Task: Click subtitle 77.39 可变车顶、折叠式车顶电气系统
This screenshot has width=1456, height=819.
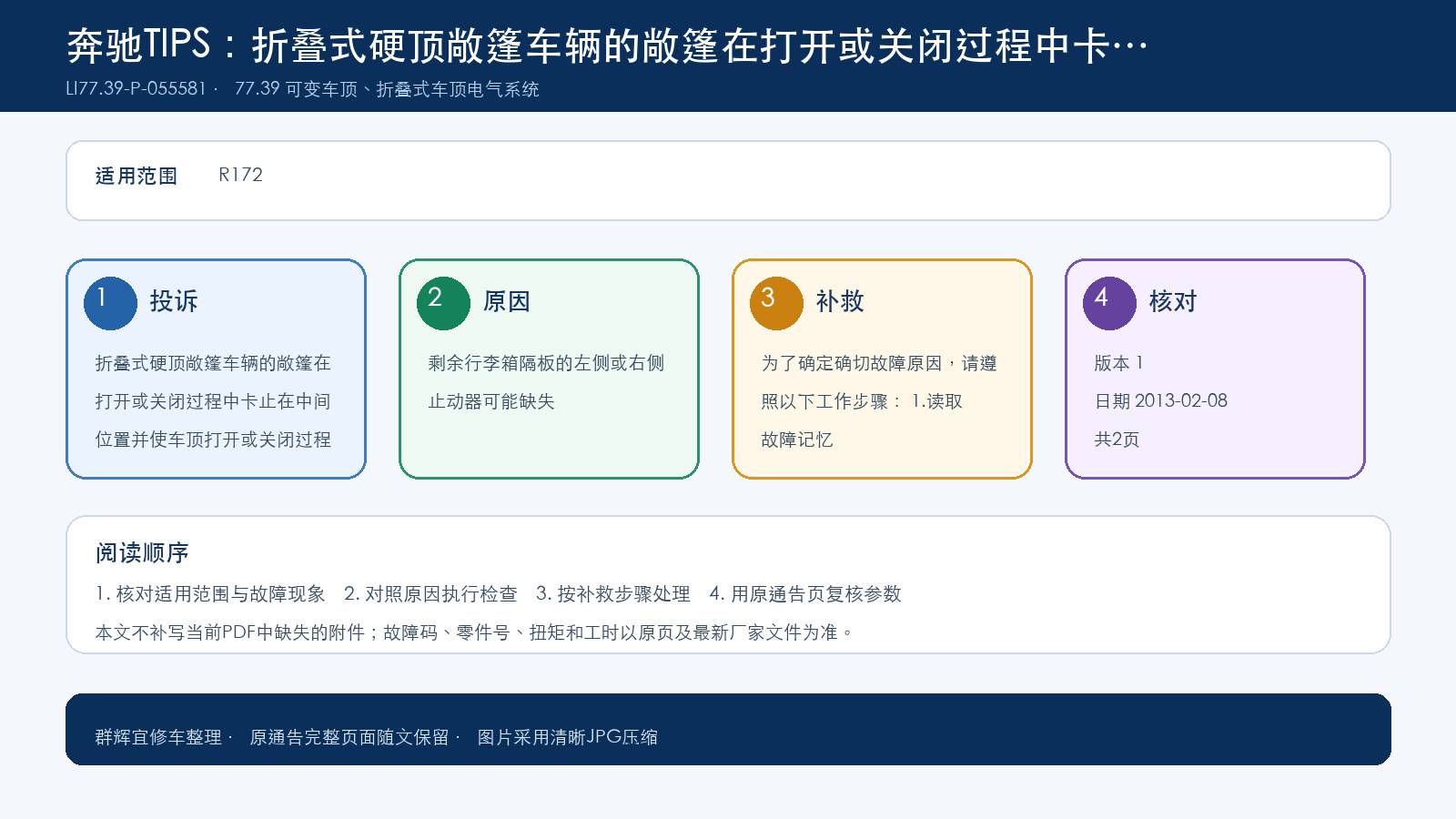Action: [387, 88]
